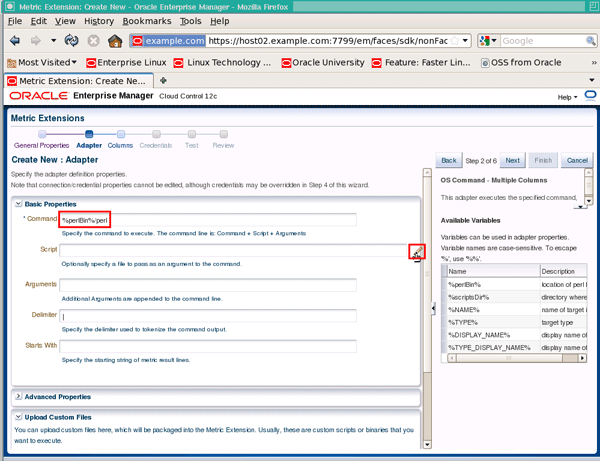Image resolution: width=600 pixels, height=461 pixels.
Task: Open the Enterprise Linux bookmark
Action: pos(126,62)
